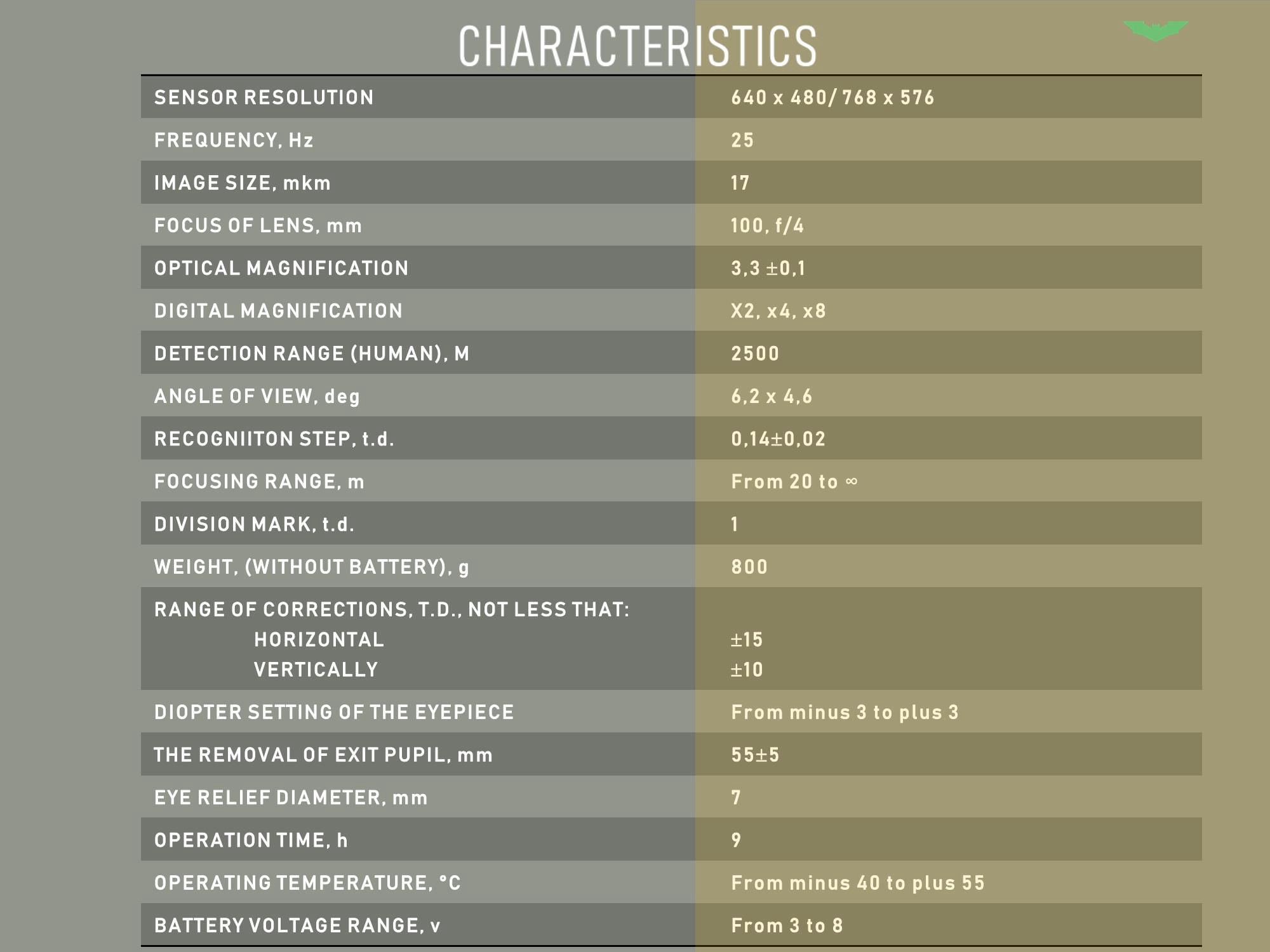Select the FREQUENCY, Hz row label
Image resolution: width=1270 pixels, height=952 pixels.
click(x=234, y=140)
